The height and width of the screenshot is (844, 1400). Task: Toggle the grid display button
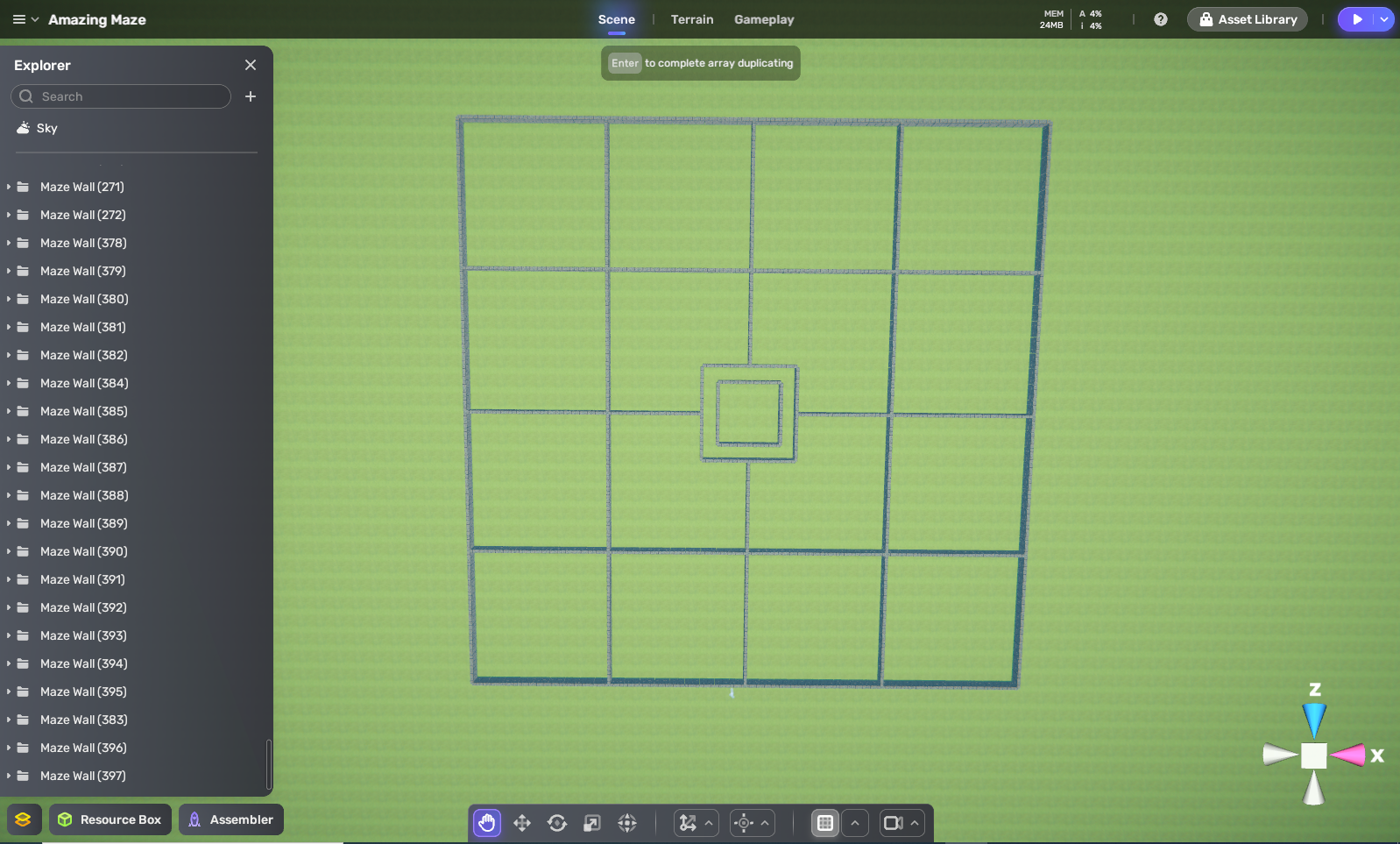coord(824,823)
